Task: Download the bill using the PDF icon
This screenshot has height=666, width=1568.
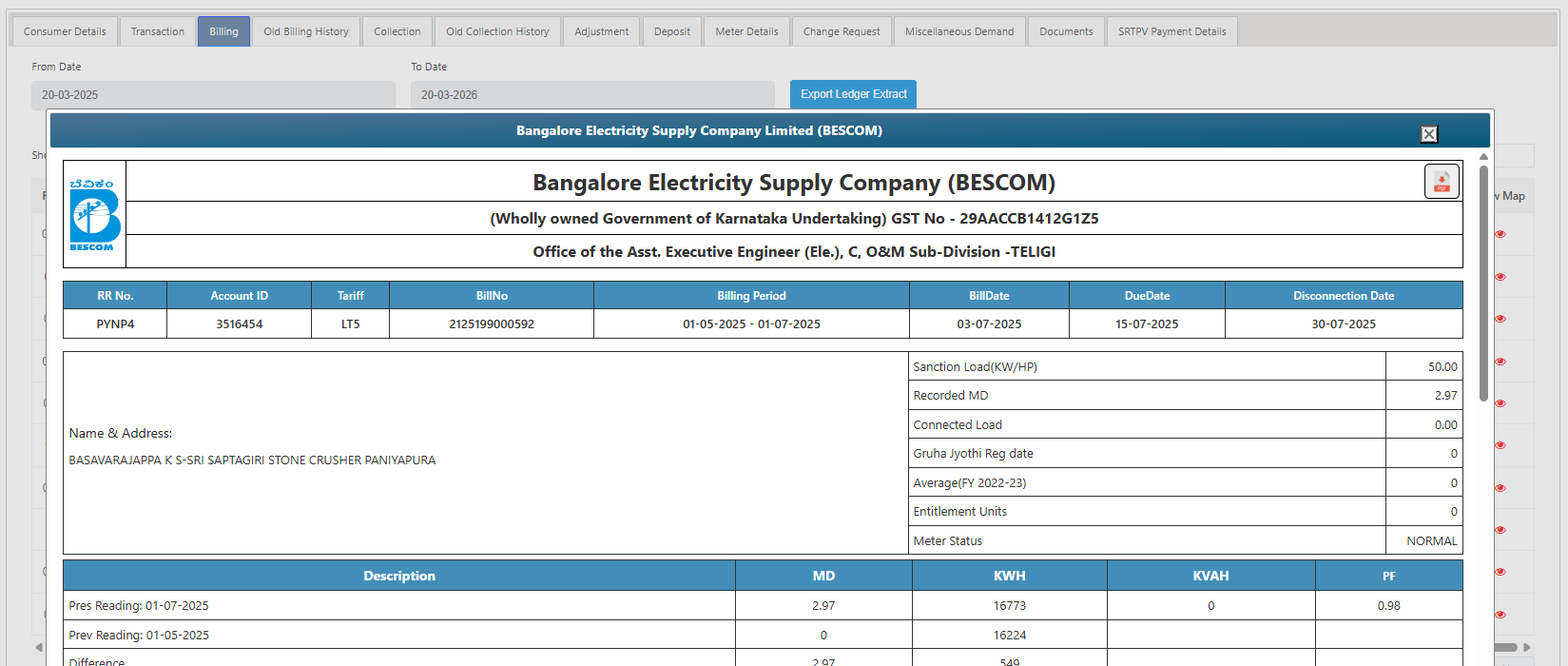Action: click(1441, 182)
